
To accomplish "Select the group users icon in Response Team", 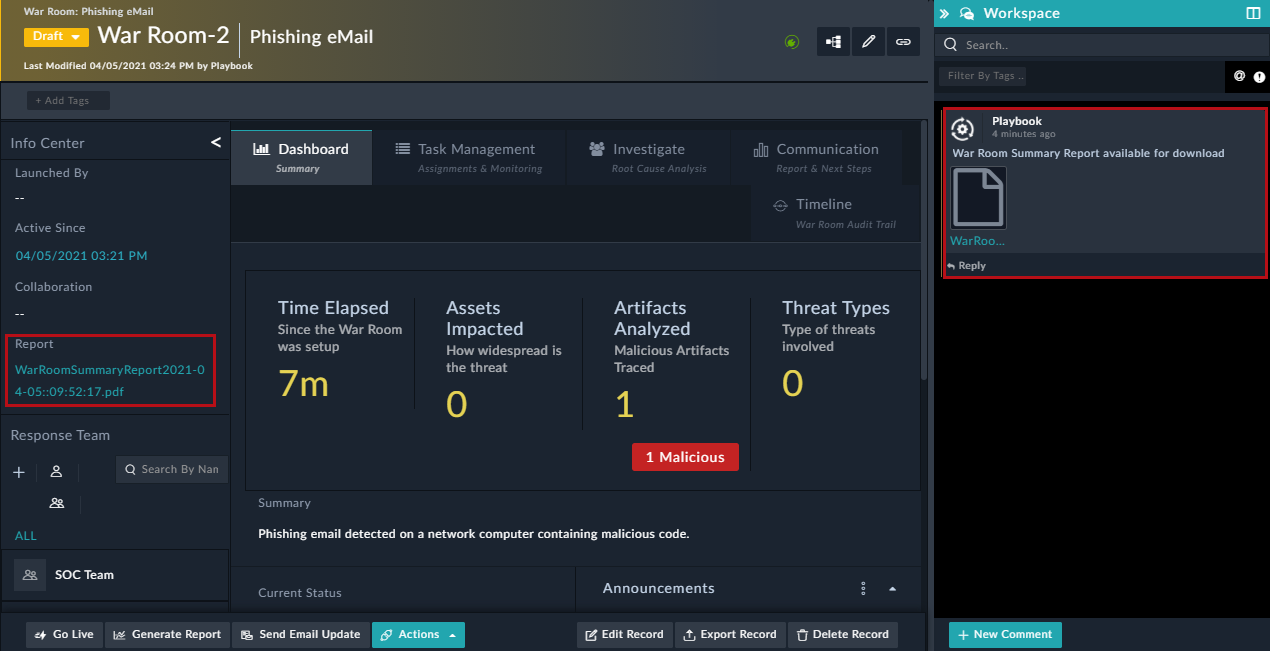I will (57, 503).
